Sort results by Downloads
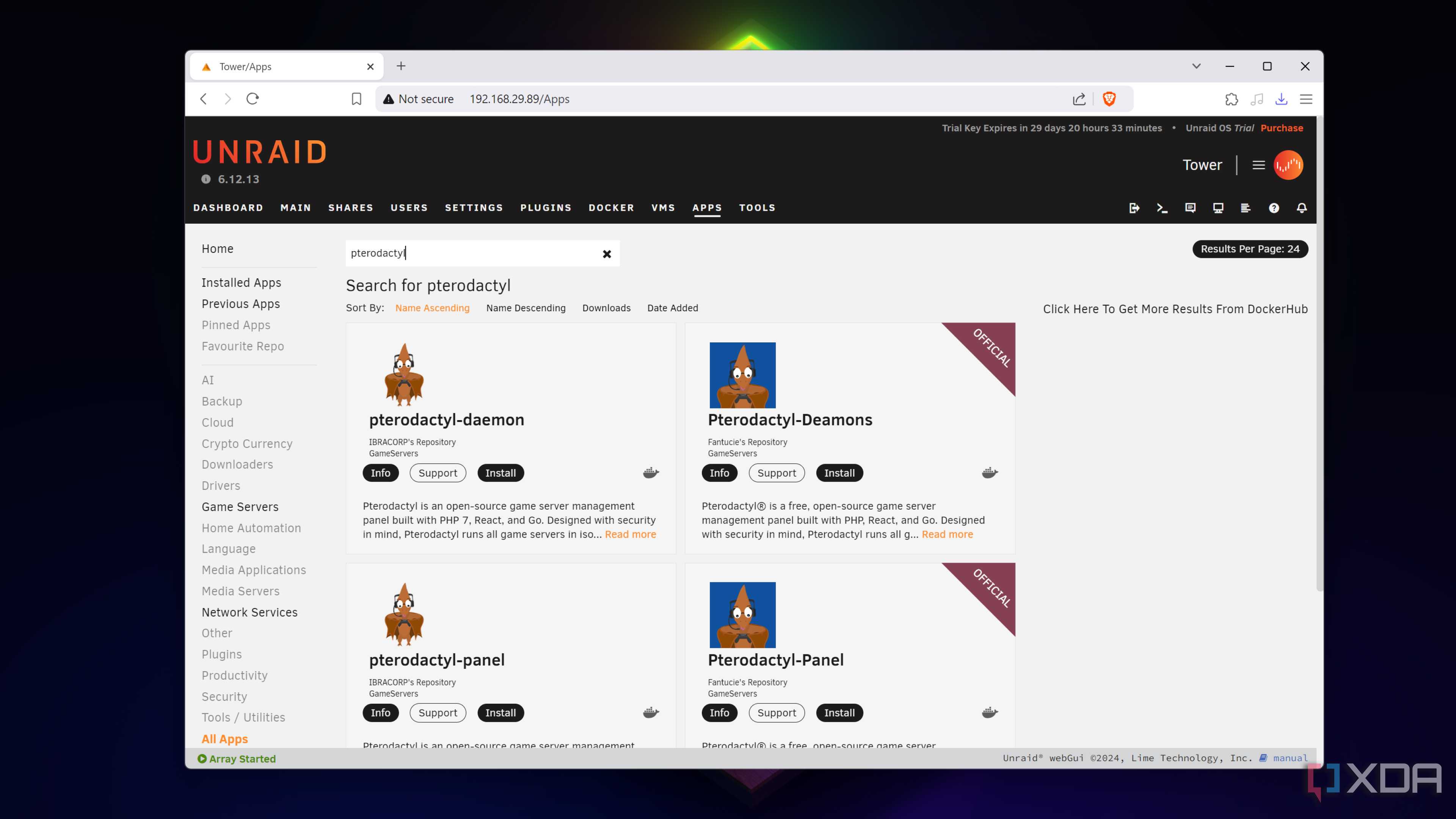Screen dimensions: 1456x819 (606, 308)
